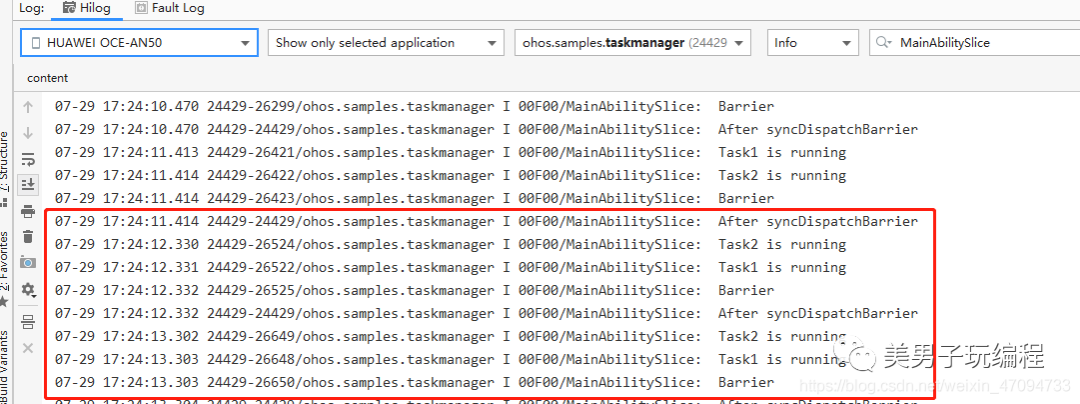Click the 'content' column header

(x=48, y=78)
